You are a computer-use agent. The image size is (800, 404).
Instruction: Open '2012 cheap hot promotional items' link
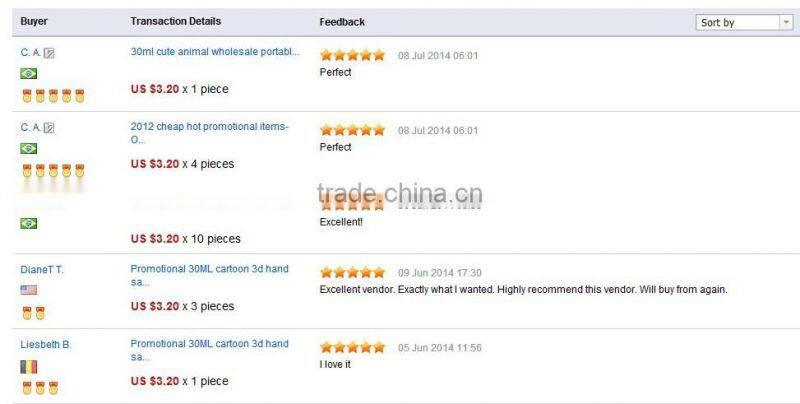pos(210,133)
